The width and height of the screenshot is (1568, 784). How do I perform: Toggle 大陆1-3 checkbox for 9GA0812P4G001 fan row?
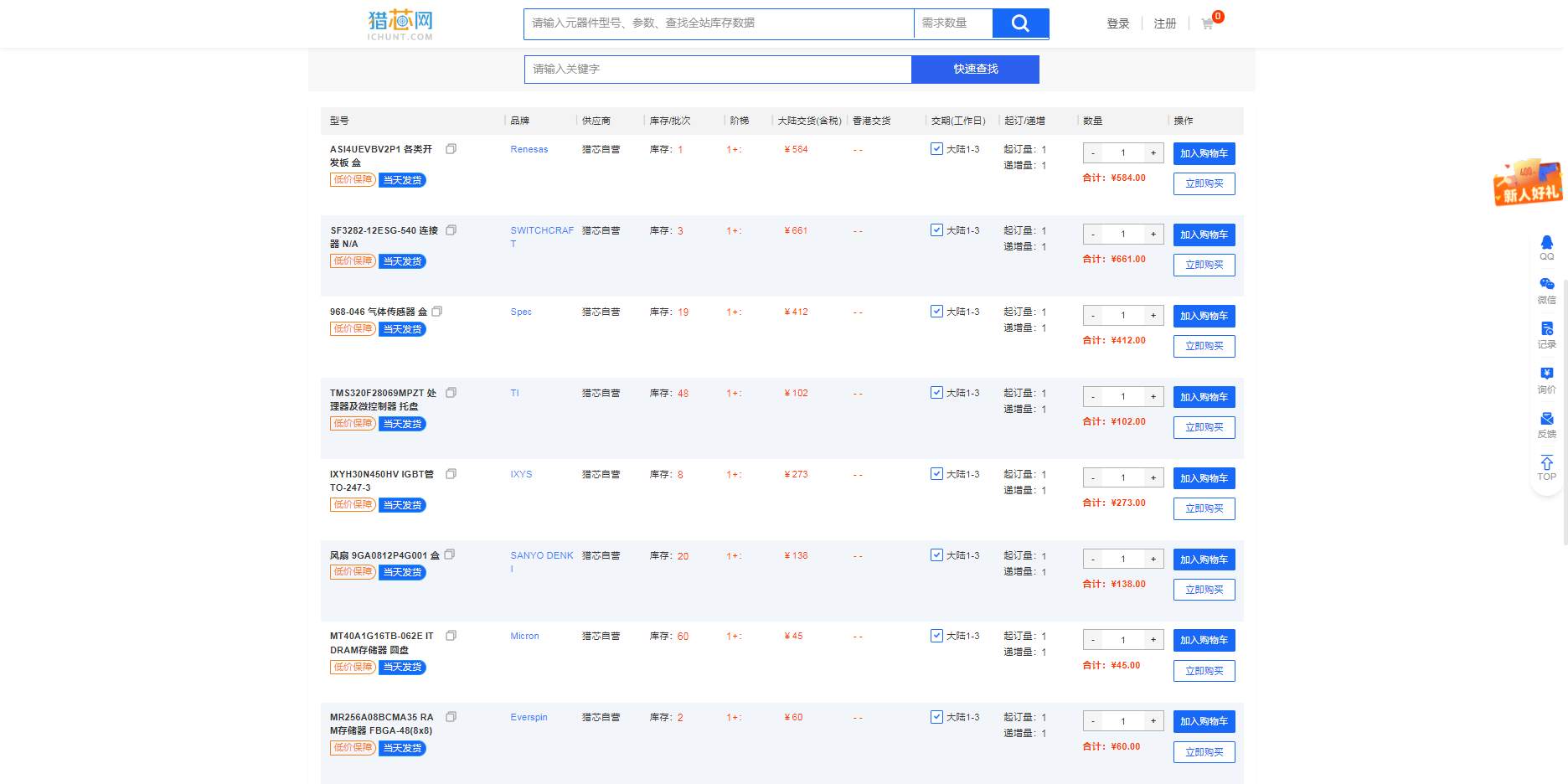point(936,554)
